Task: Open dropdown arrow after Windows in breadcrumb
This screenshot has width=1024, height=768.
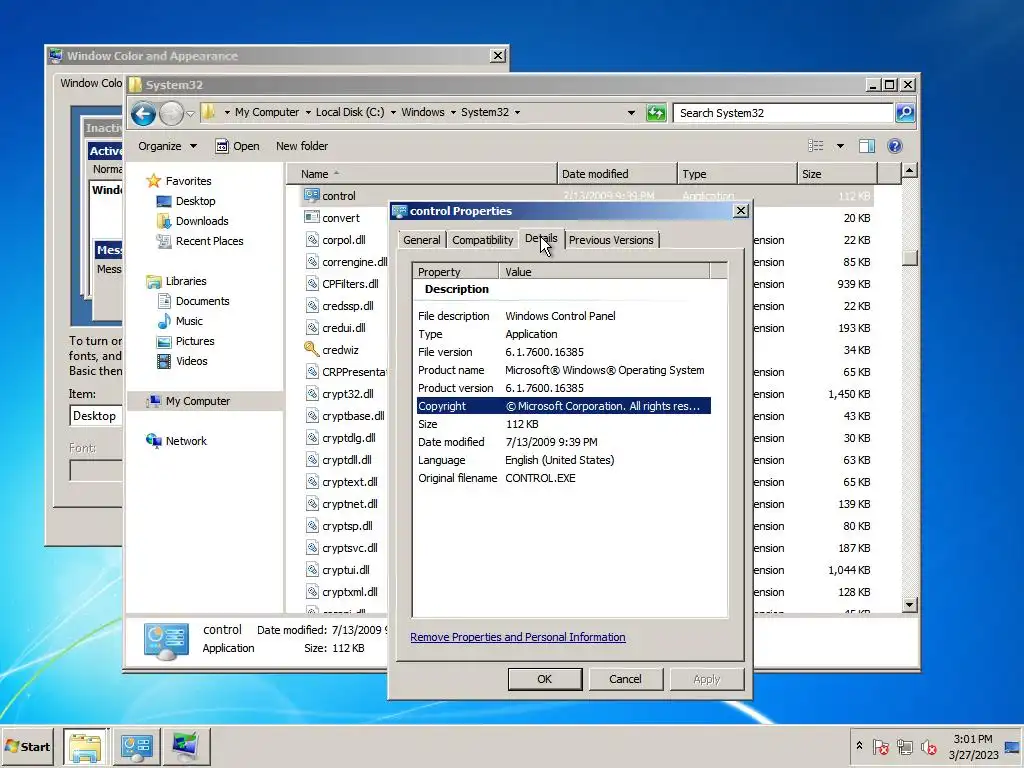Action: (x=453, y=113)
